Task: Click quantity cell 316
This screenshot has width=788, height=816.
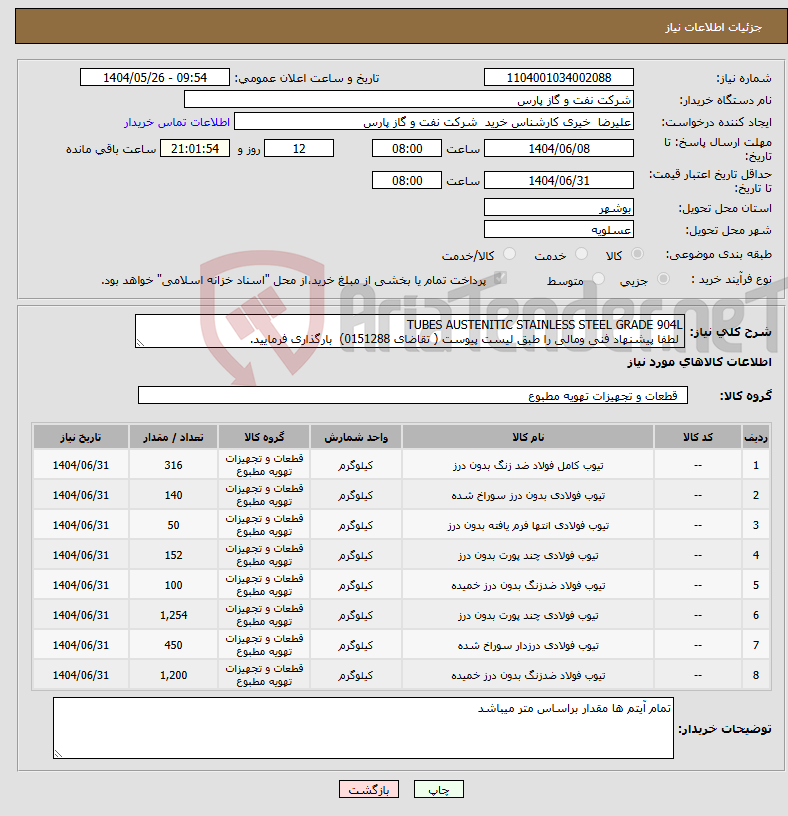Action: 173,465
